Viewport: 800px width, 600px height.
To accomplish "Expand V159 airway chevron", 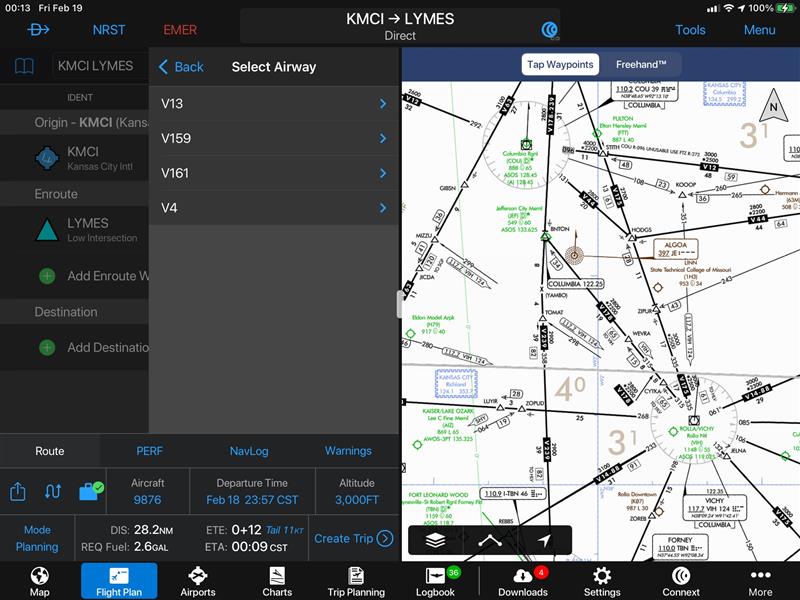I will [x=383, y=138].
